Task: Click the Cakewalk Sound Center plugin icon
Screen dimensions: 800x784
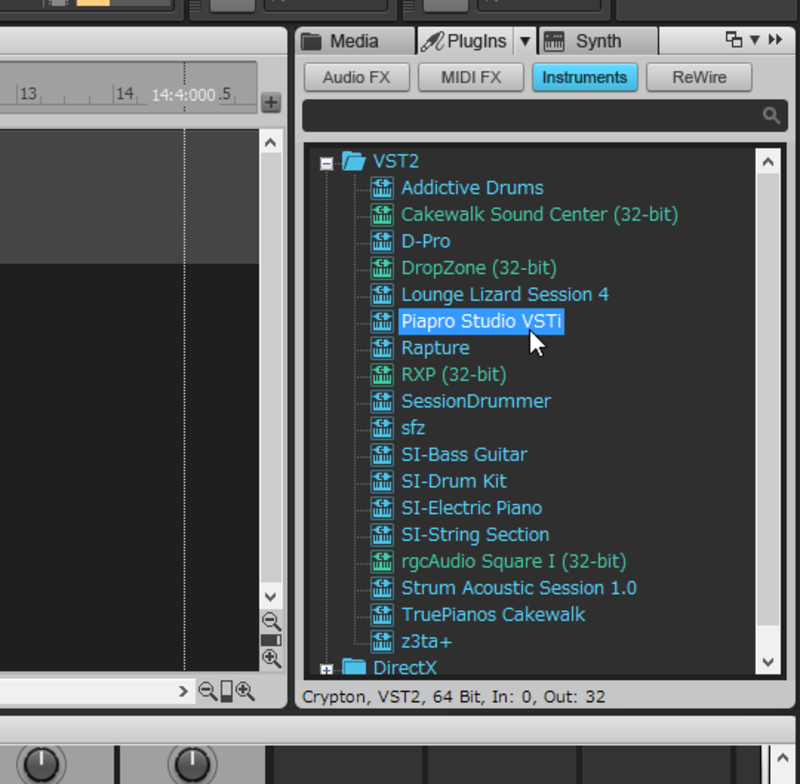Action: pos(382,214)
